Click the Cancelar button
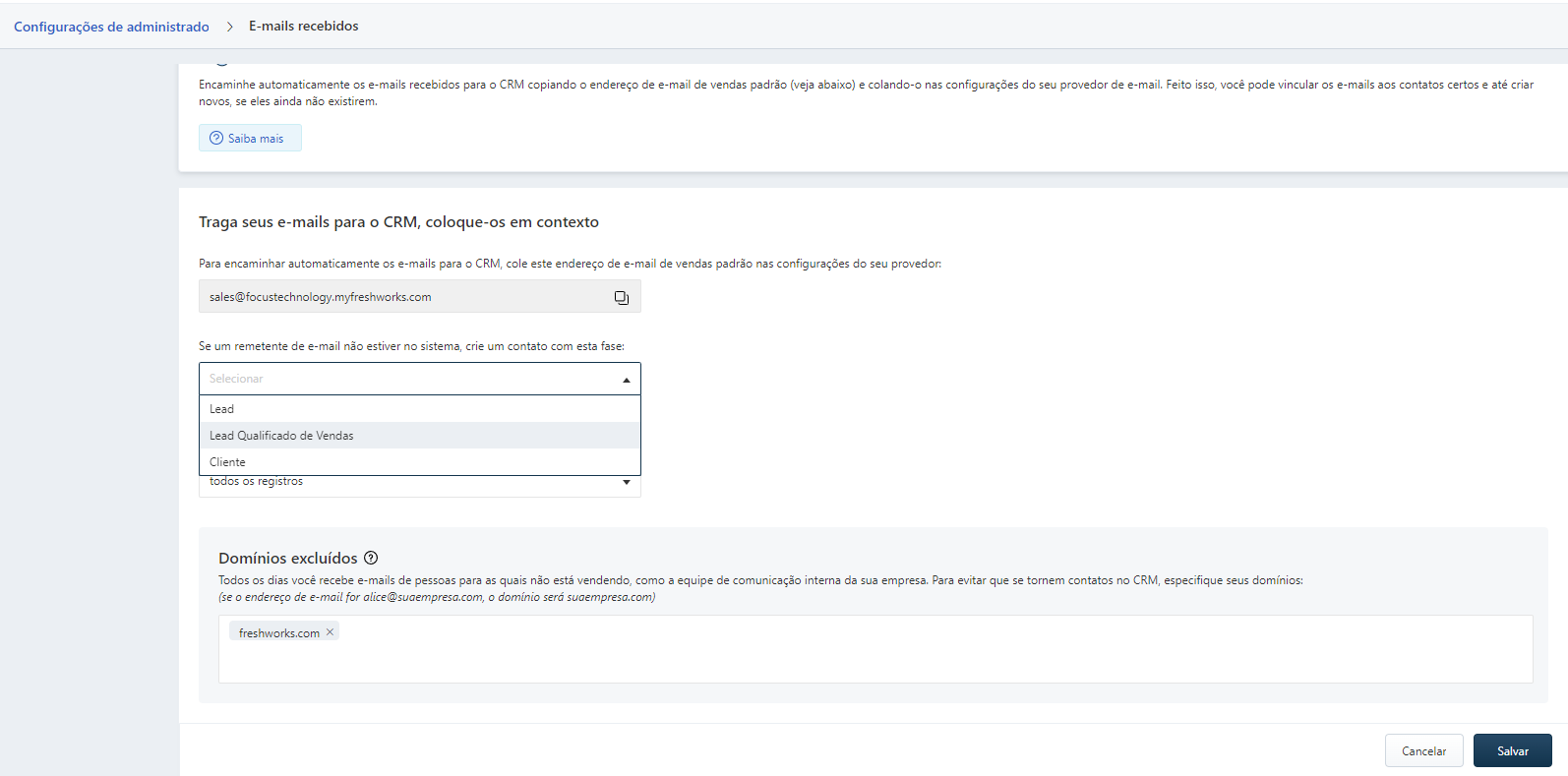1568x776 pixels. coord(1423,750)
